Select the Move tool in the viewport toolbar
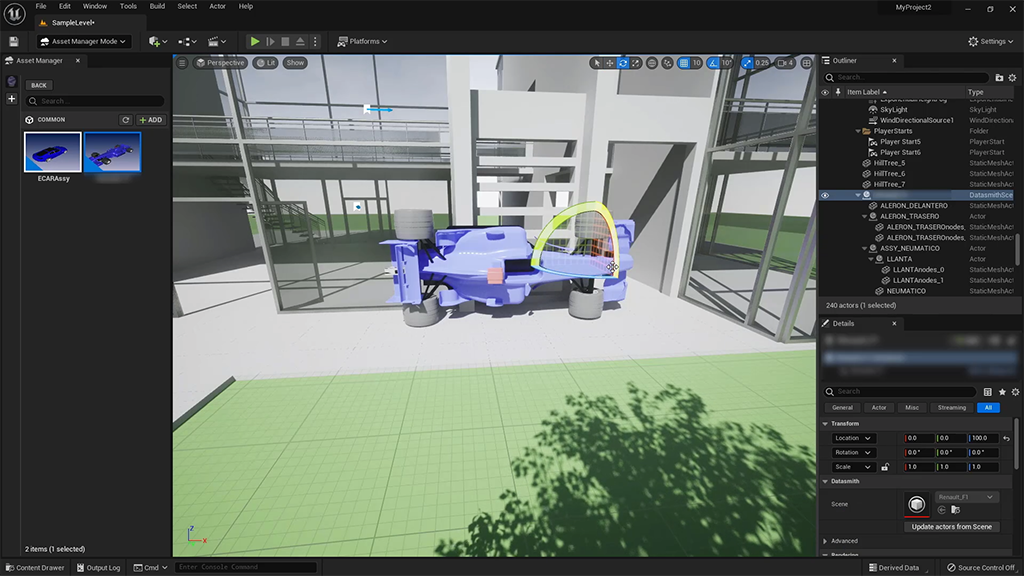 coord(610,62)
